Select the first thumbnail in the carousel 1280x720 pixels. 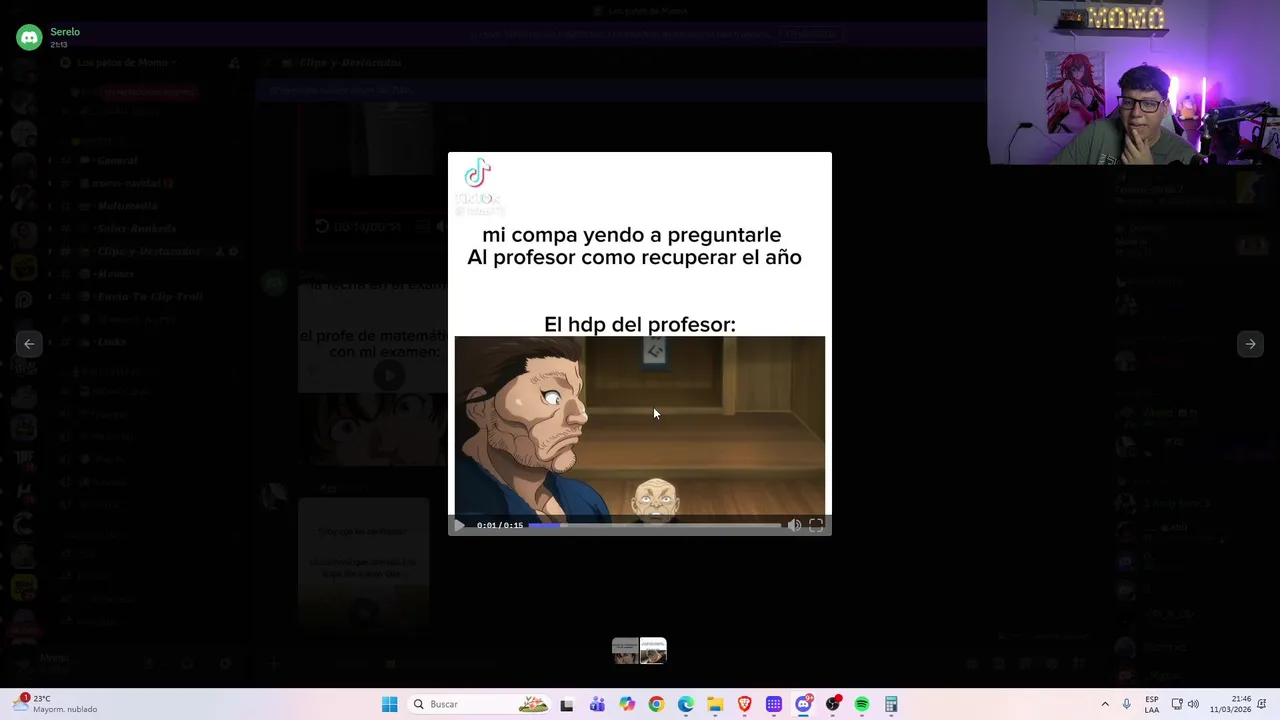click(x=625, y=651)
